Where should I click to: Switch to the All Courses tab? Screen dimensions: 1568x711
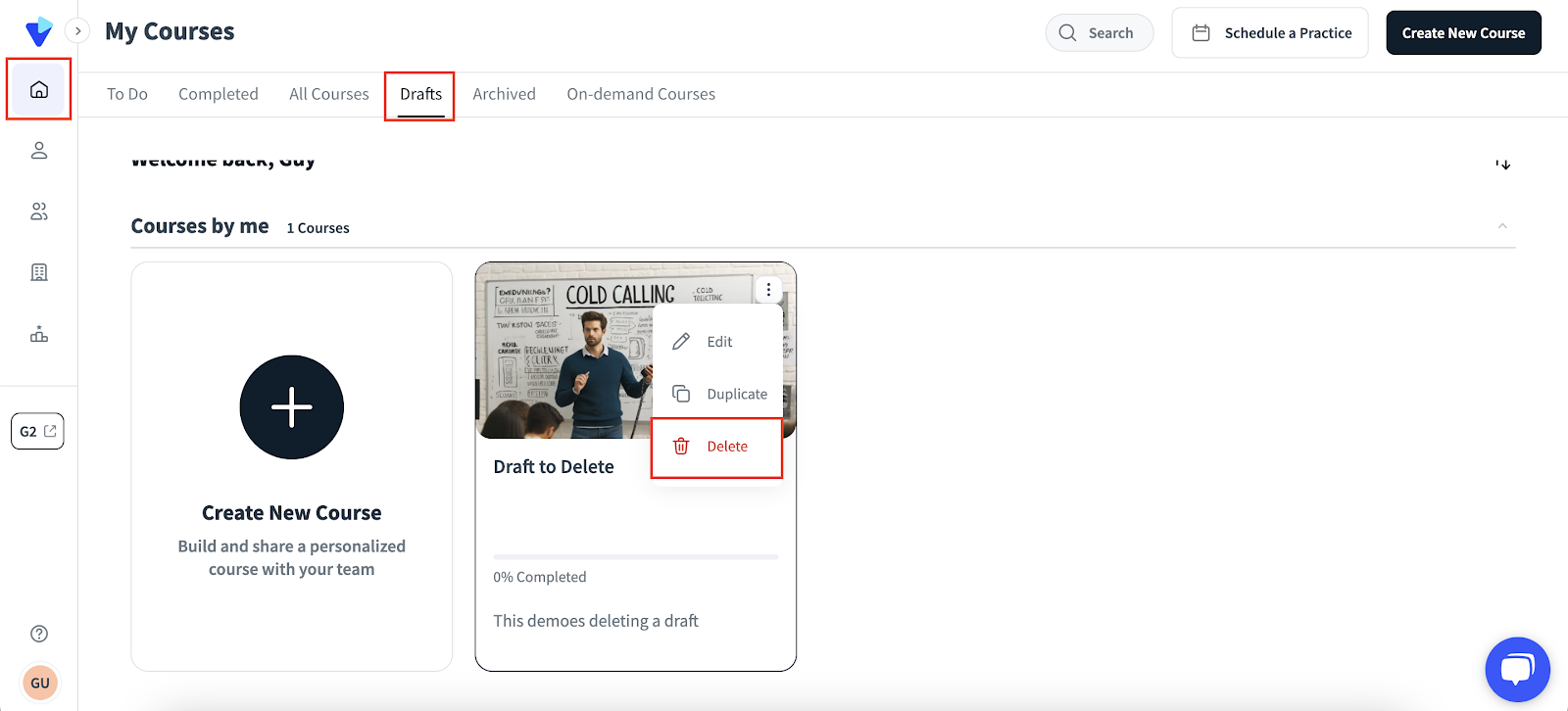329,94
